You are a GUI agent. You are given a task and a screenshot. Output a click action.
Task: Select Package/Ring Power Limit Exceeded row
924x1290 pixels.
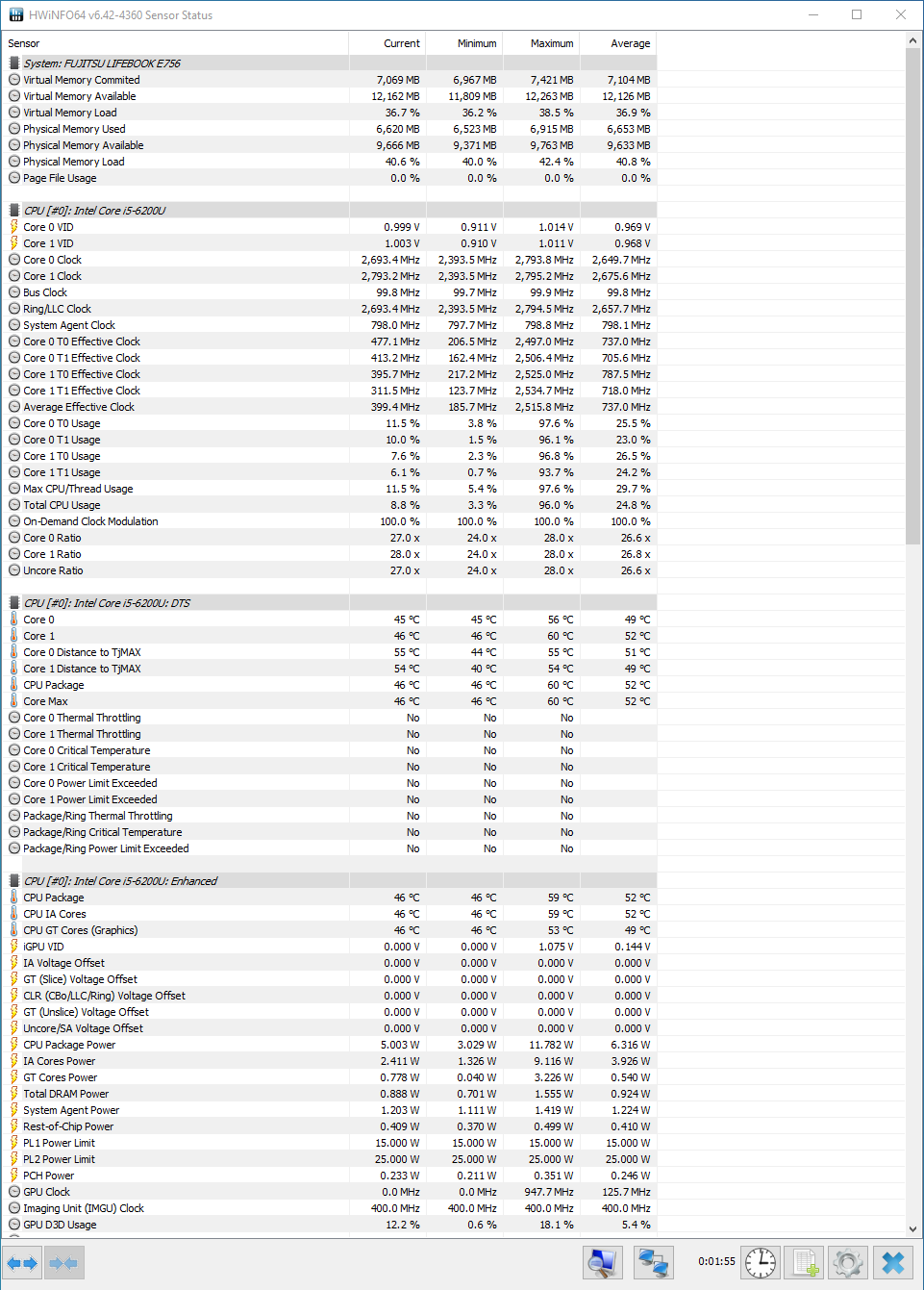click(x=329, y=848)
